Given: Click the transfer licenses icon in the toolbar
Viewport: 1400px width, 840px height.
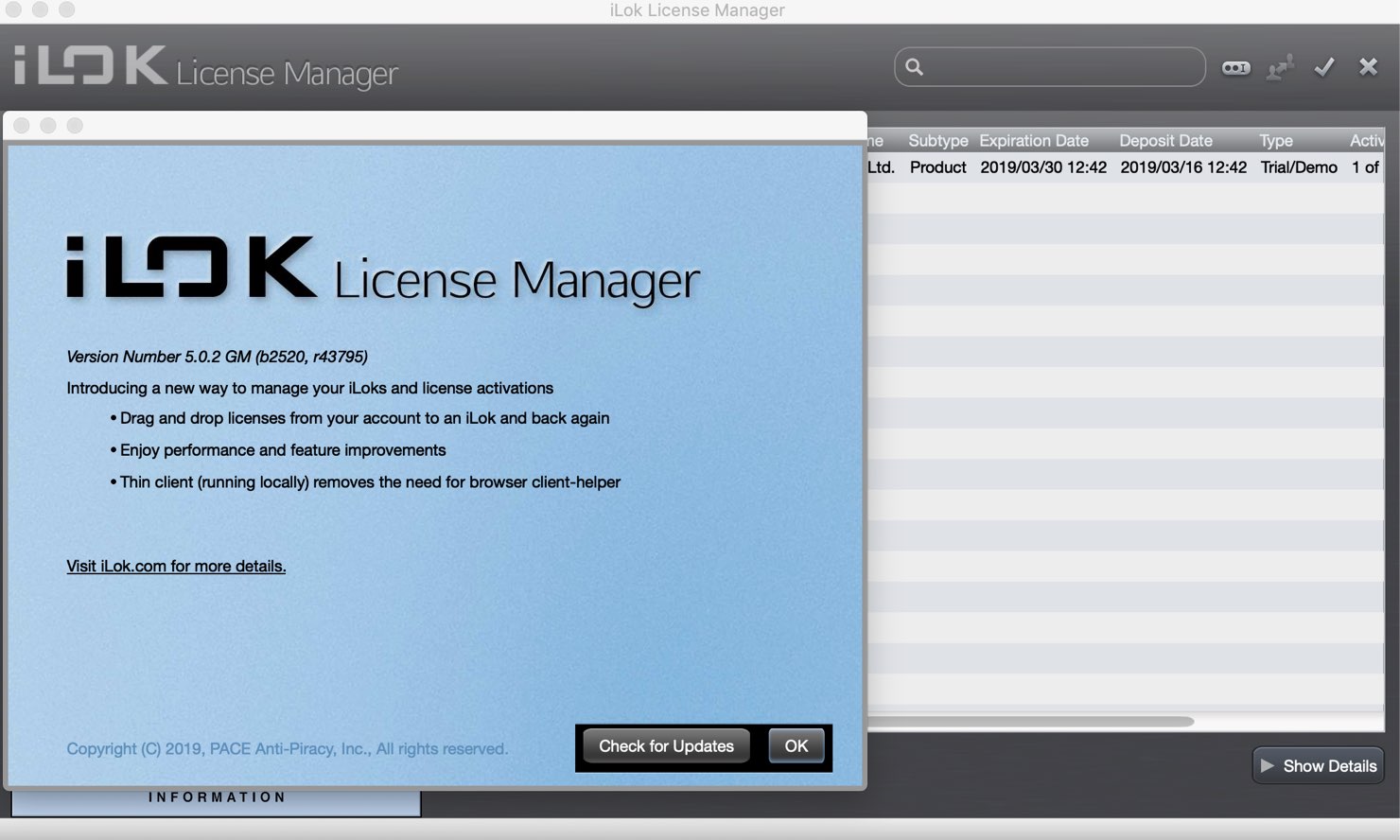Looking at the screenshot, I should pyautogui.click(x=1280, y=67).
